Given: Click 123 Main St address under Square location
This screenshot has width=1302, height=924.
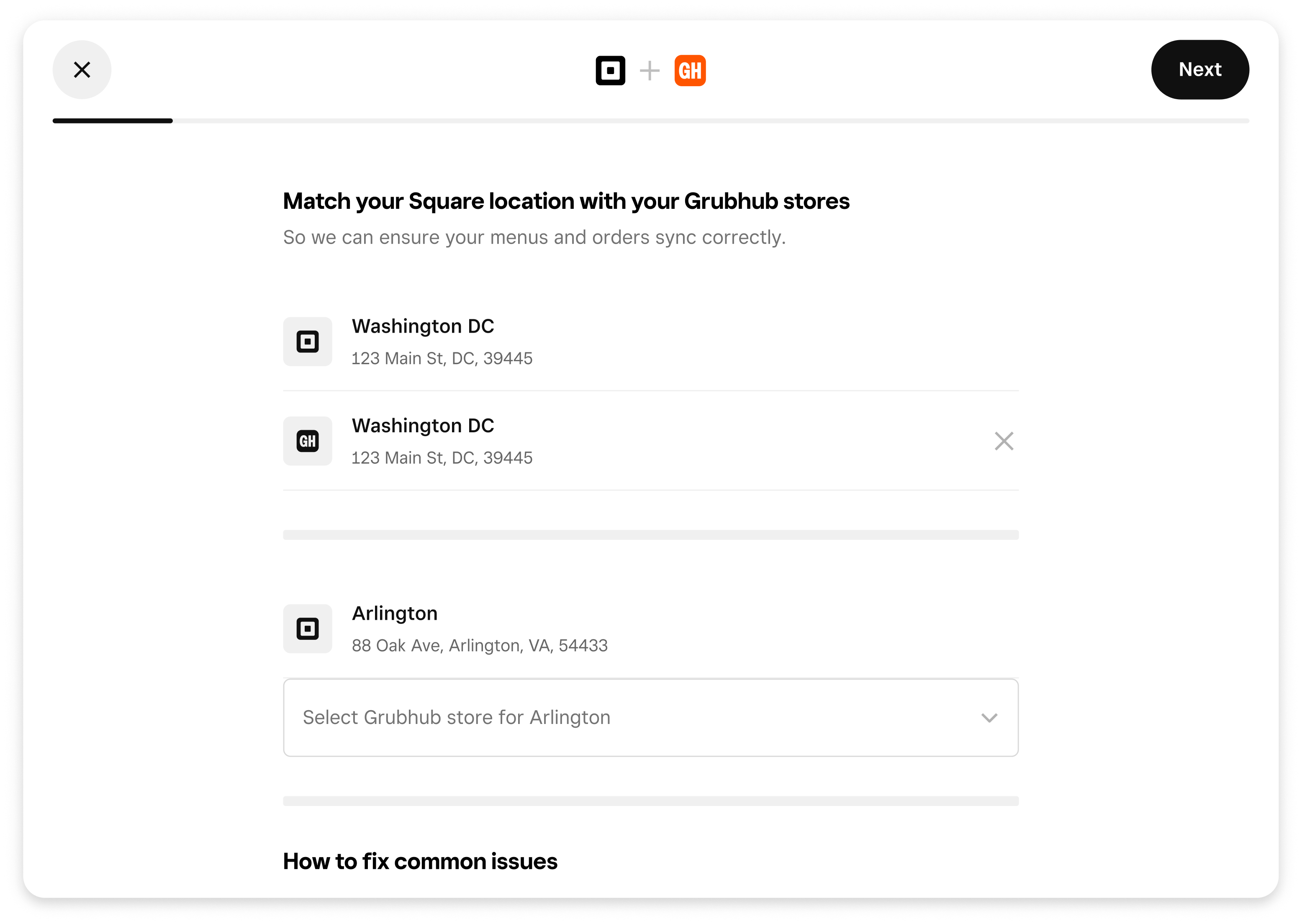Looking at the screenshot, I should [442, 359].
